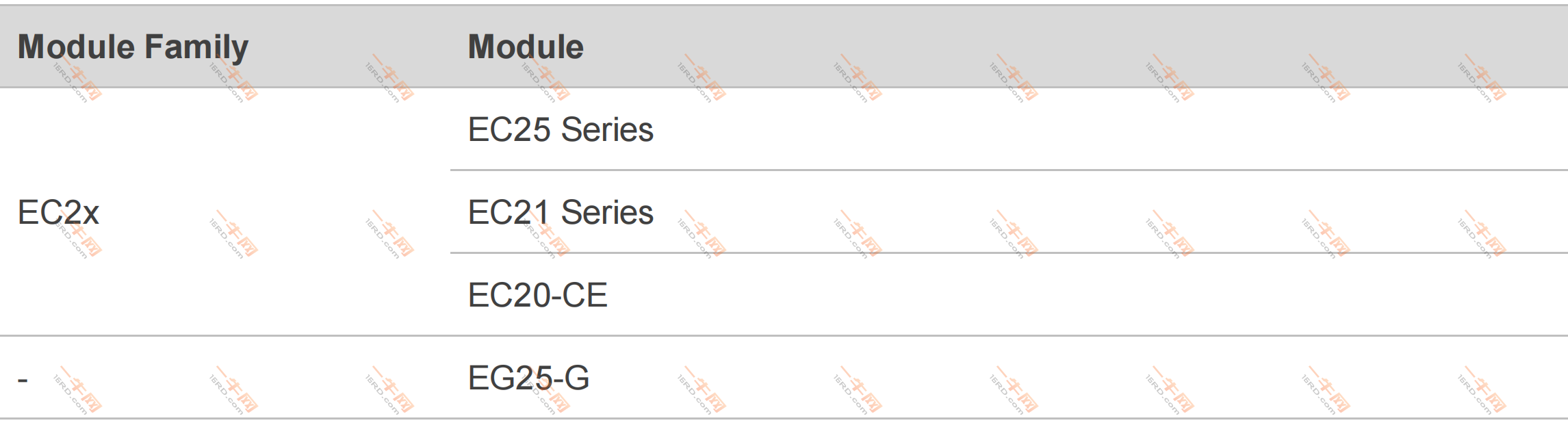Click the watermark overlapping EC21 Series text
Screen dimensions: 1568x425
[x=545, y=236]
